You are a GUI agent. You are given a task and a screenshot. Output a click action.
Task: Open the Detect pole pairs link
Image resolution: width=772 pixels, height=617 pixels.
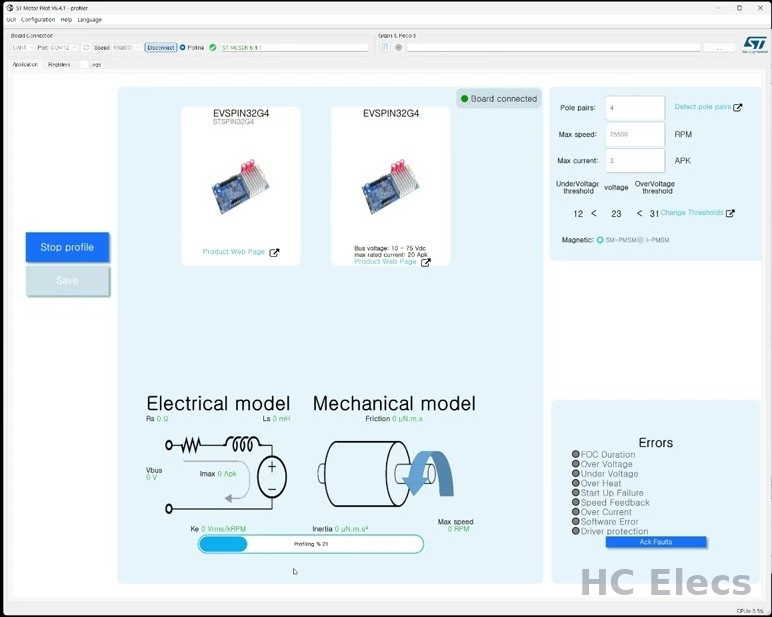[703, 107]
